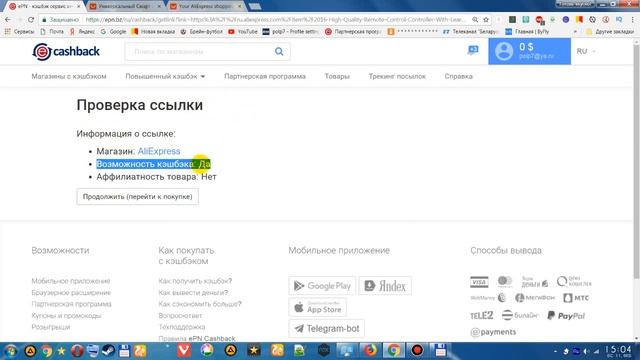Click the Yandex store app badge

click(x=385, y=286)
